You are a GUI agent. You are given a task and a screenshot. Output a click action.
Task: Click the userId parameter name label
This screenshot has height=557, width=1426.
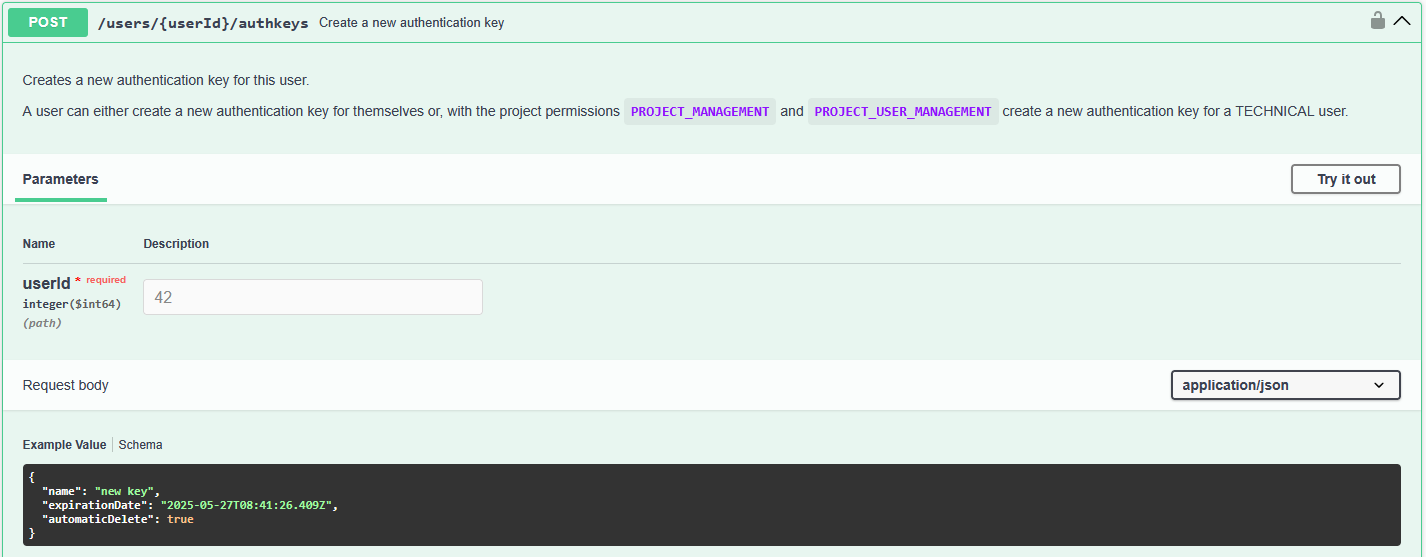[x=46, y=284]
